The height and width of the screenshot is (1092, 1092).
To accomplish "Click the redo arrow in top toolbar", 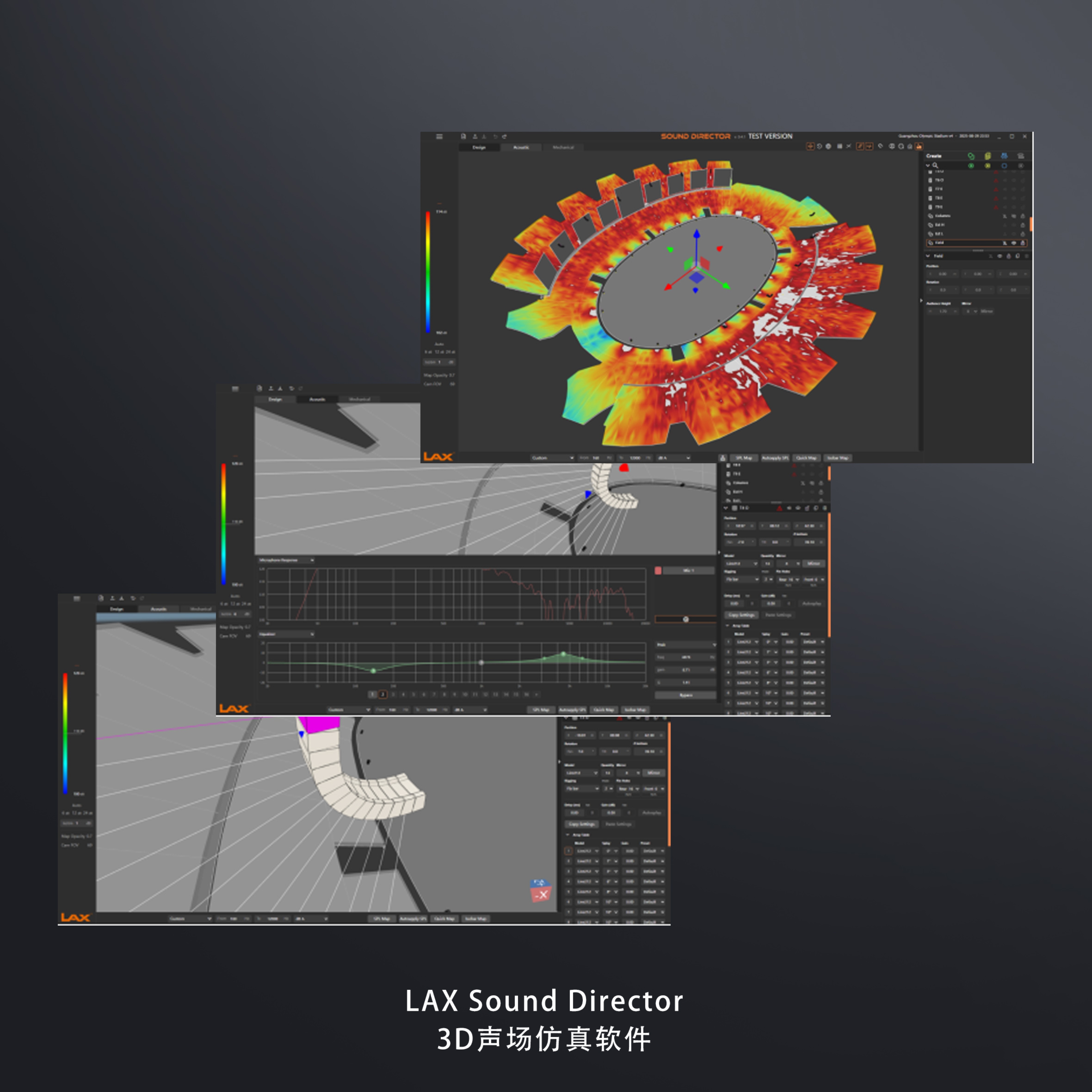I will (504, 136).
